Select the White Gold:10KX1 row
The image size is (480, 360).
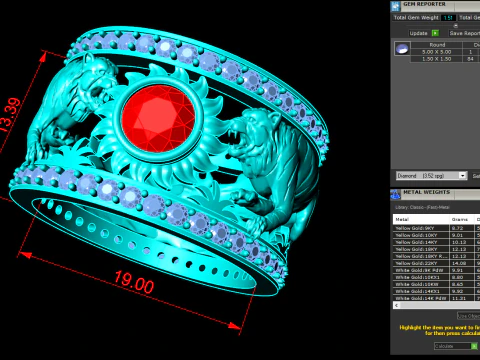click(437, 277)
